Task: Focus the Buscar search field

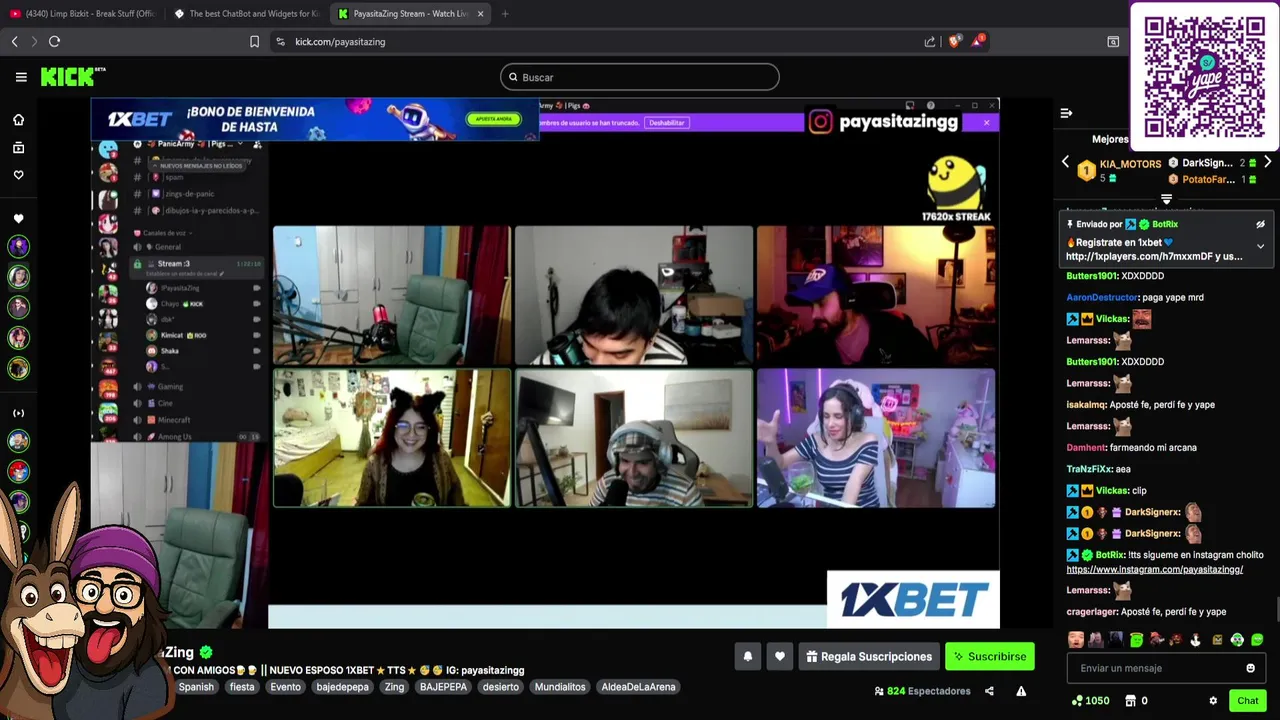Action: coord(640,77)
